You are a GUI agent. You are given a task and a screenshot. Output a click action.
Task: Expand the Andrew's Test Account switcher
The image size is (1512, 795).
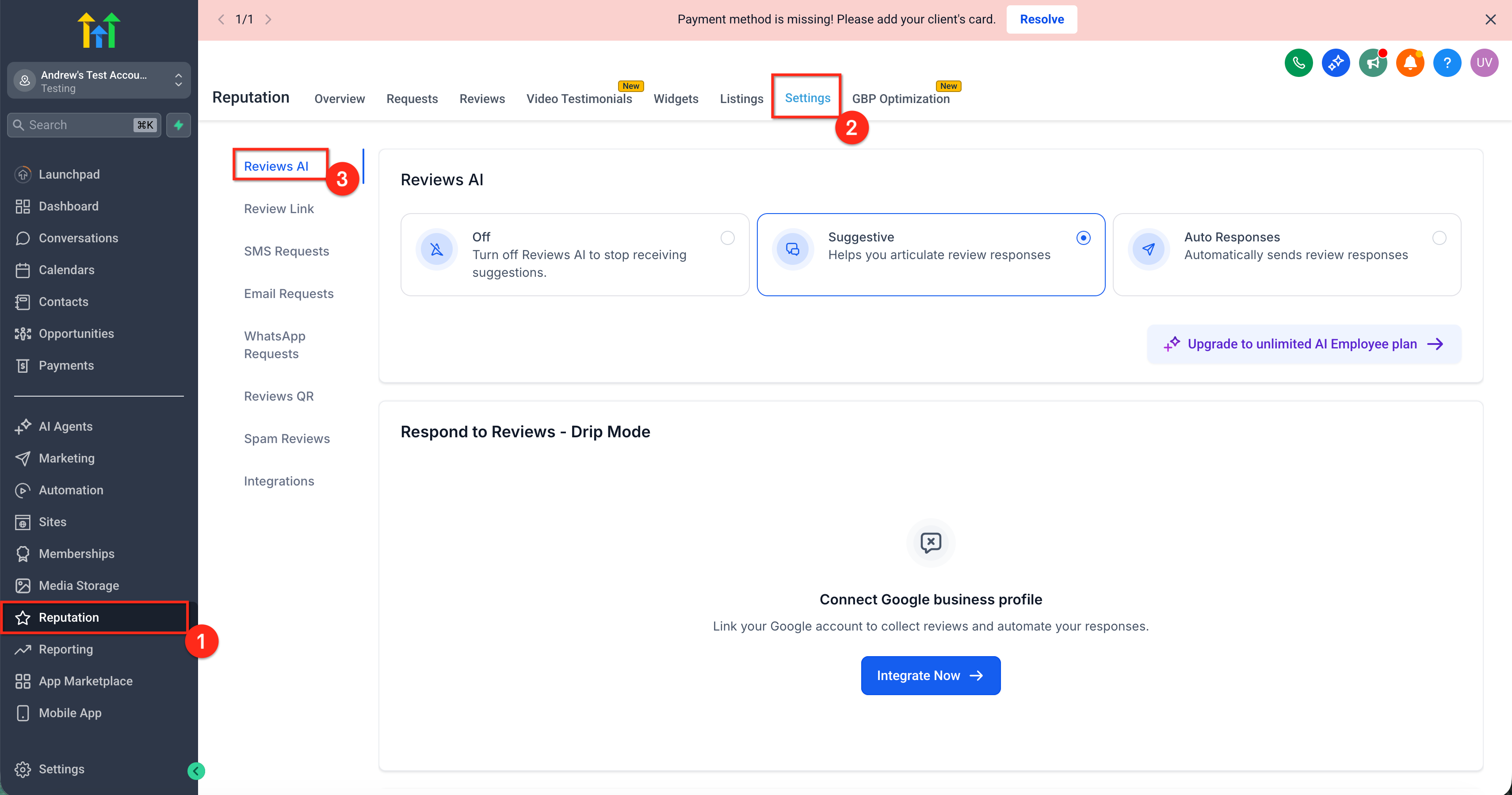click(x=99, y=80)
